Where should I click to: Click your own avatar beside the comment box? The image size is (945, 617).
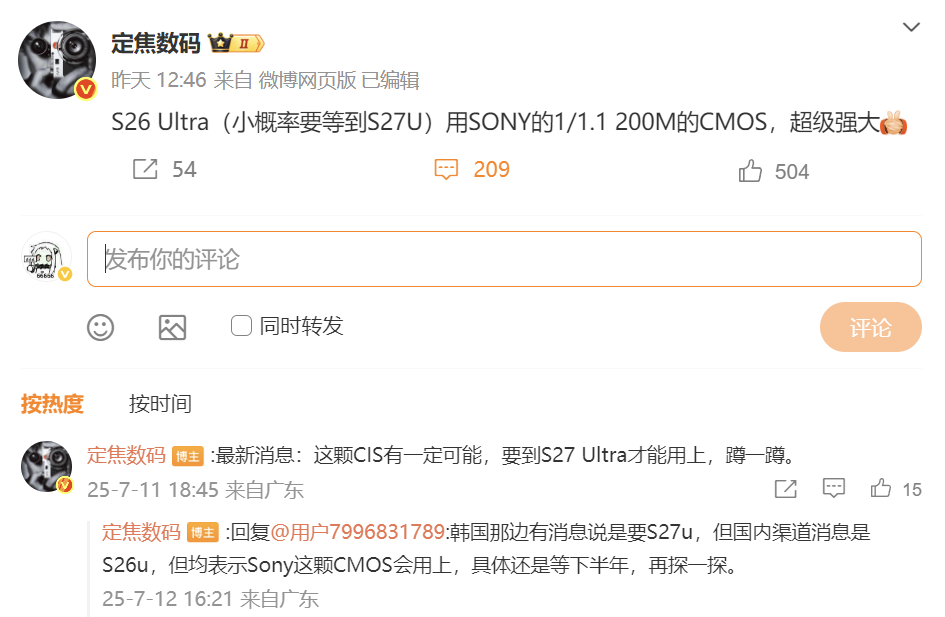pos(46,257)
